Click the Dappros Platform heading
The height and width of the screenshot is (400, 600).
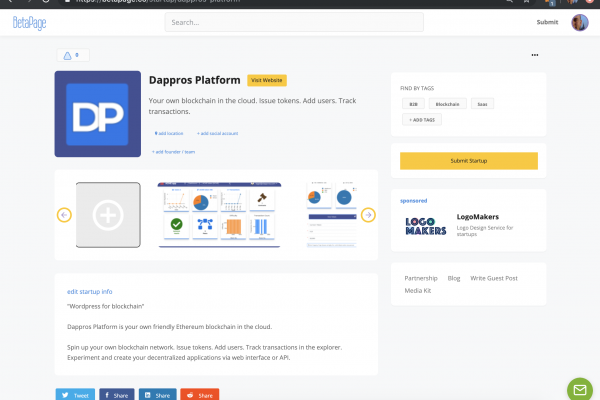click(194, 80)
